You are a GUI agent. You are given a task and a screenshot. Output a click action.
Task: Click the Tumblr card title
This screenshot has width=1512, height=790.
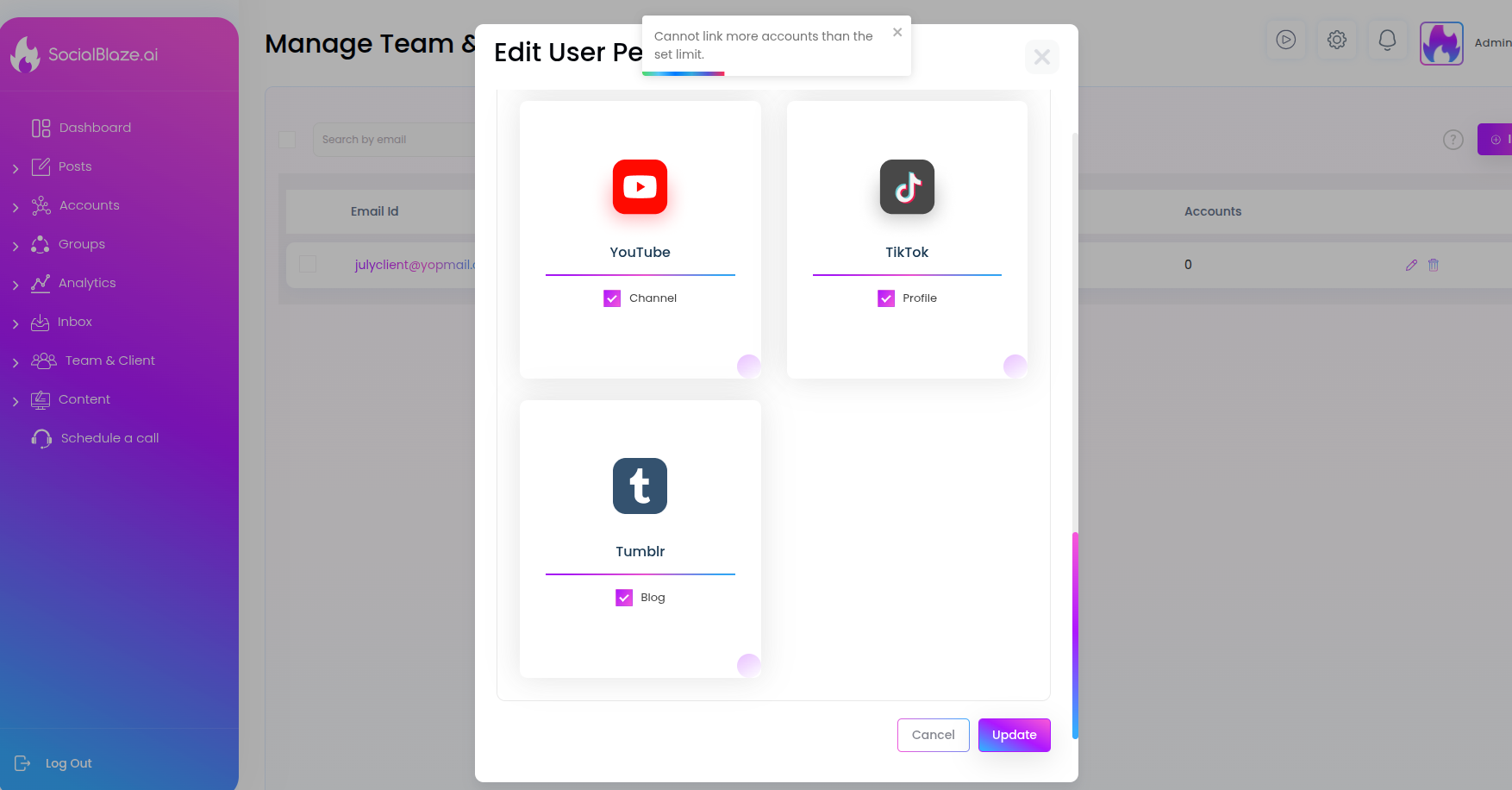coord(640,551)
